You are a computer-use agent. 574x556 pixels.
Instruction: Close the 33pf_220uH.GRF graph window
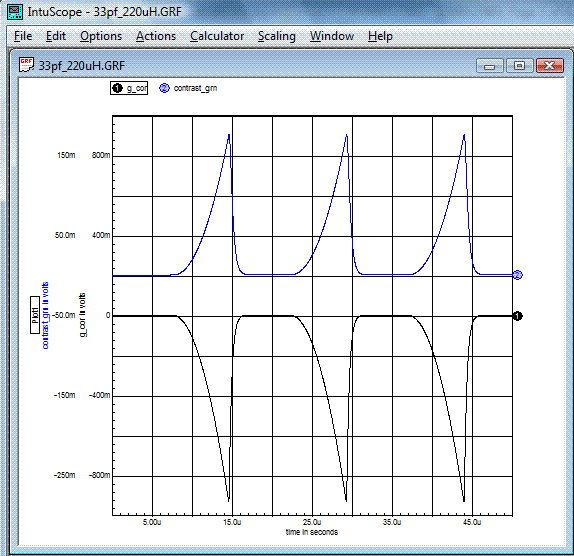coord(549,66)
